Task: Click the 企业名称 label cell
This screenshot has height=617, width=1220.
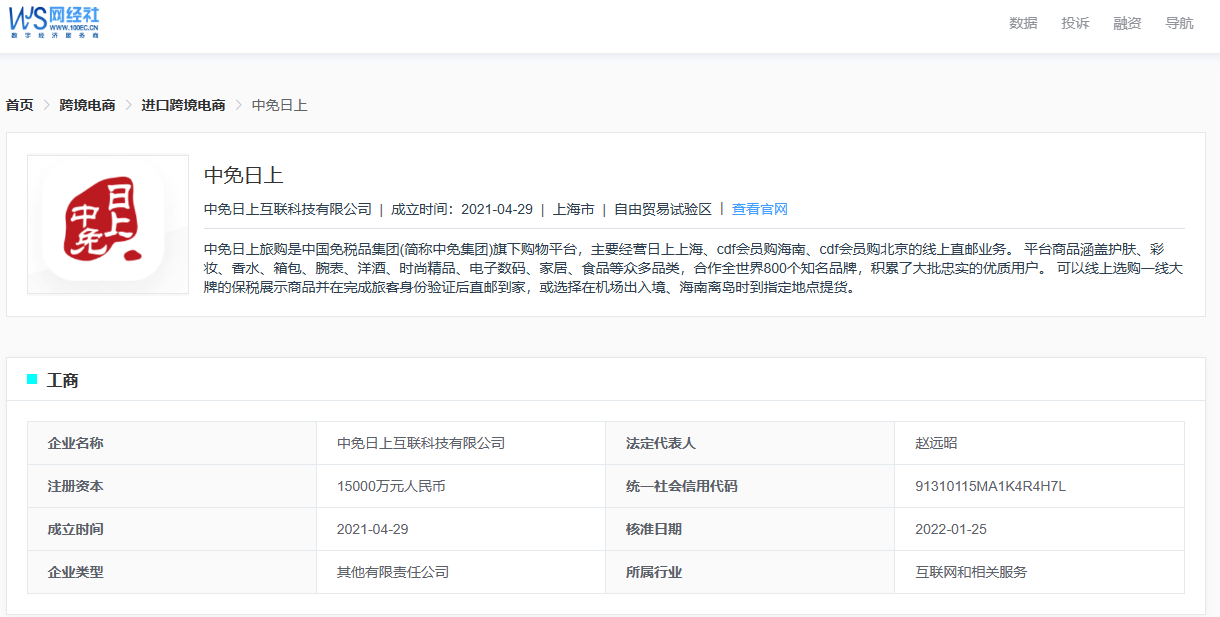Action: click(x=172, y=443)
